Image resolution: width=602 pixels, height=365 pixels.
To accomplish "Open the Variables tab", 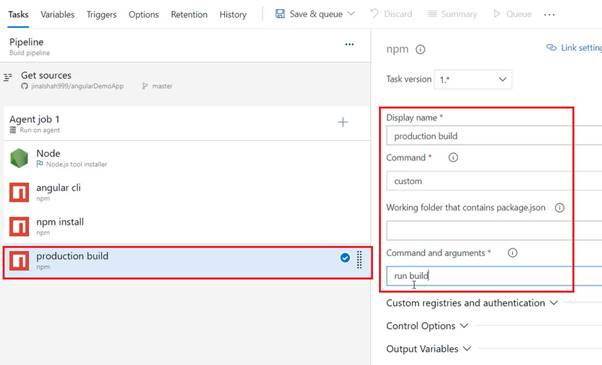I will point(58,15).
